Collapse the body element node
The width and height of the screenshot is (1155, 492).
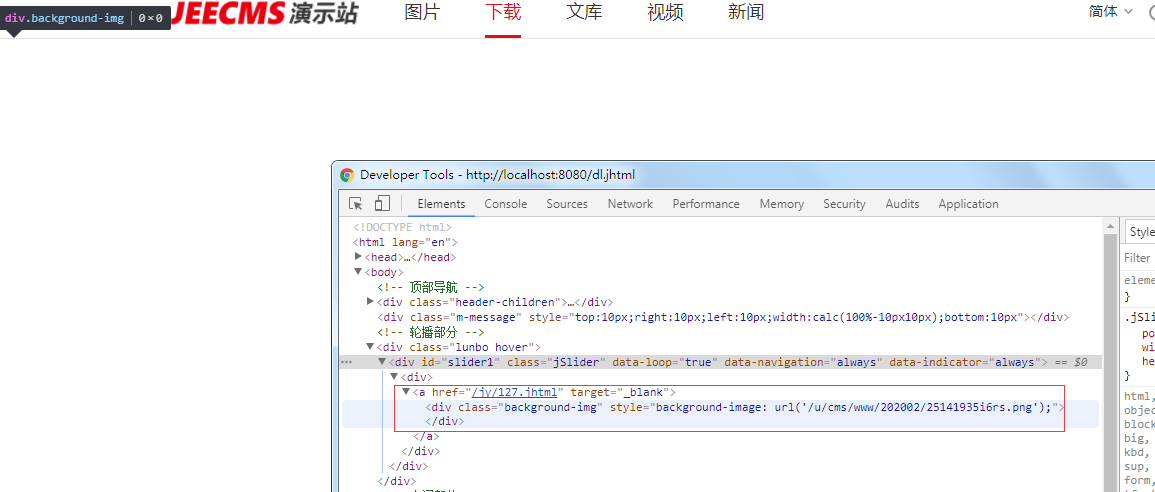point(359,272)
